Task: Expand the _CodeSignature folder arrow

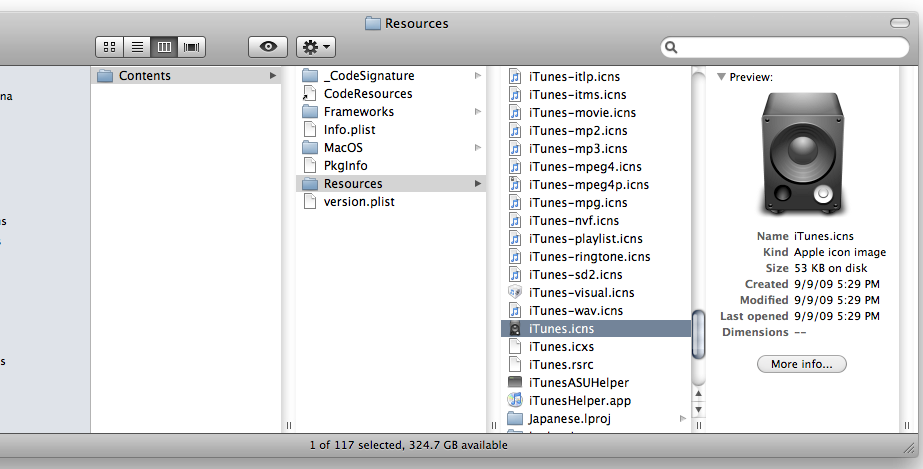Action: tap(477, 75)
